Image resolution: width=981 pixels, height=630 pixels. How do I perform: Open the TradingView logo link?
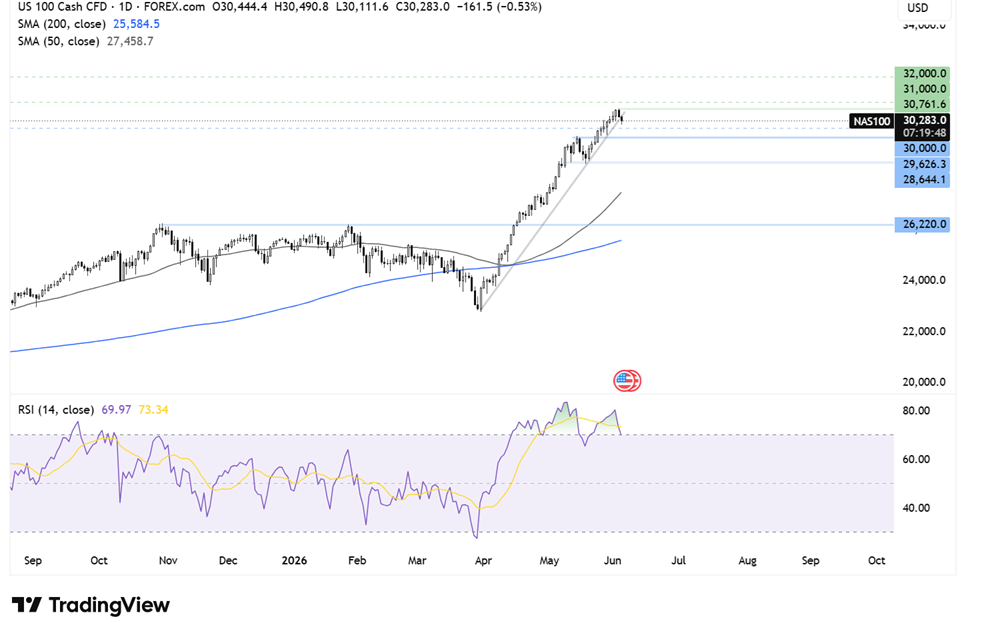(91, 605)
